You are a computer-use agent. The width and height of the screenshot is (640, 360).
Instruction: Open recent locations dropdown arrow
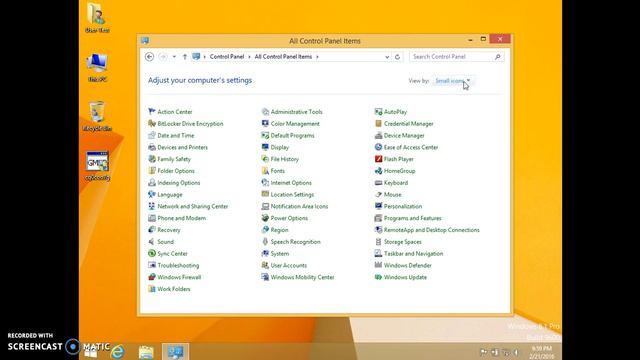174,57
